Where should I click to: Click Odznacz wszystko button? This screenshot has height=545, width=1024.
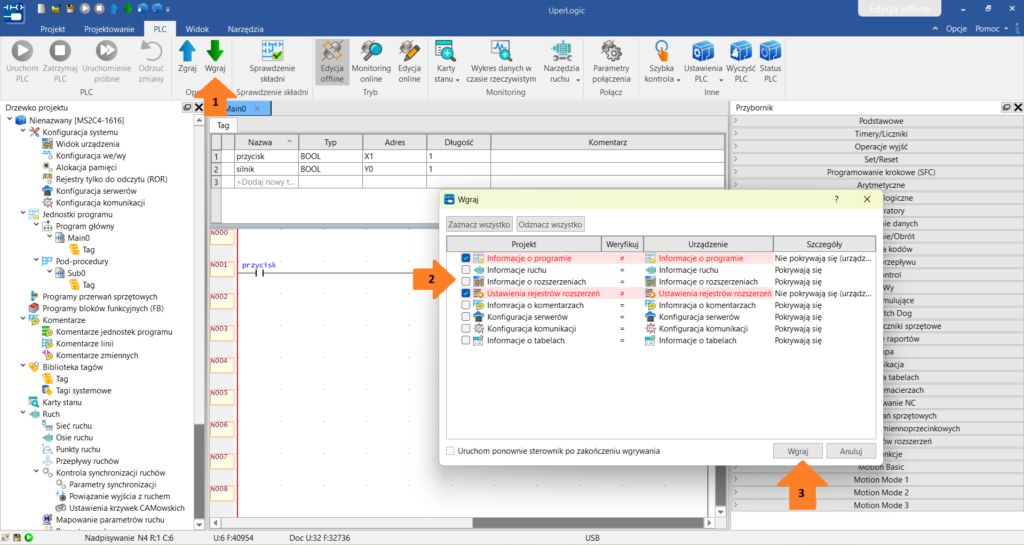(550, 225)
